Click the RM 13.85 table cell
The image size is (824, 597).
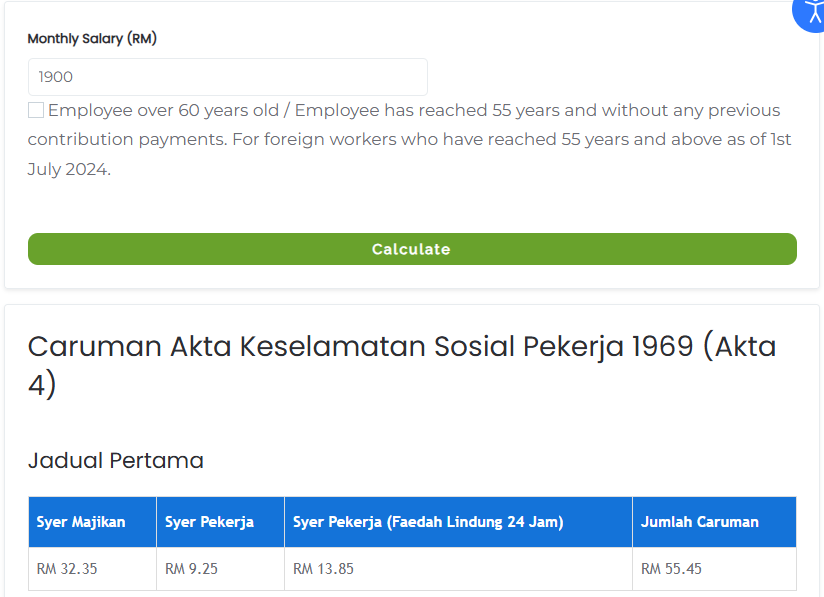tap(458, 569)
